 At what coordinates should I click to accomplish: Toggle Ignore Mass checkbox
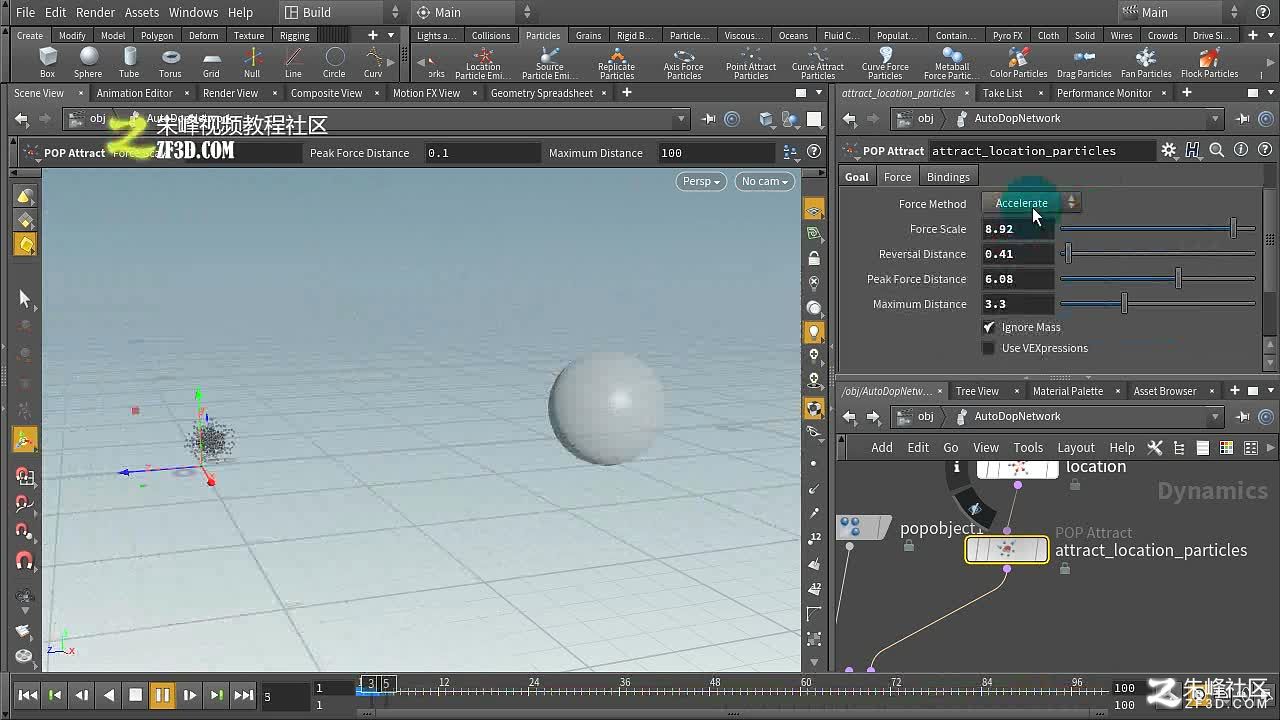point(989,327)
